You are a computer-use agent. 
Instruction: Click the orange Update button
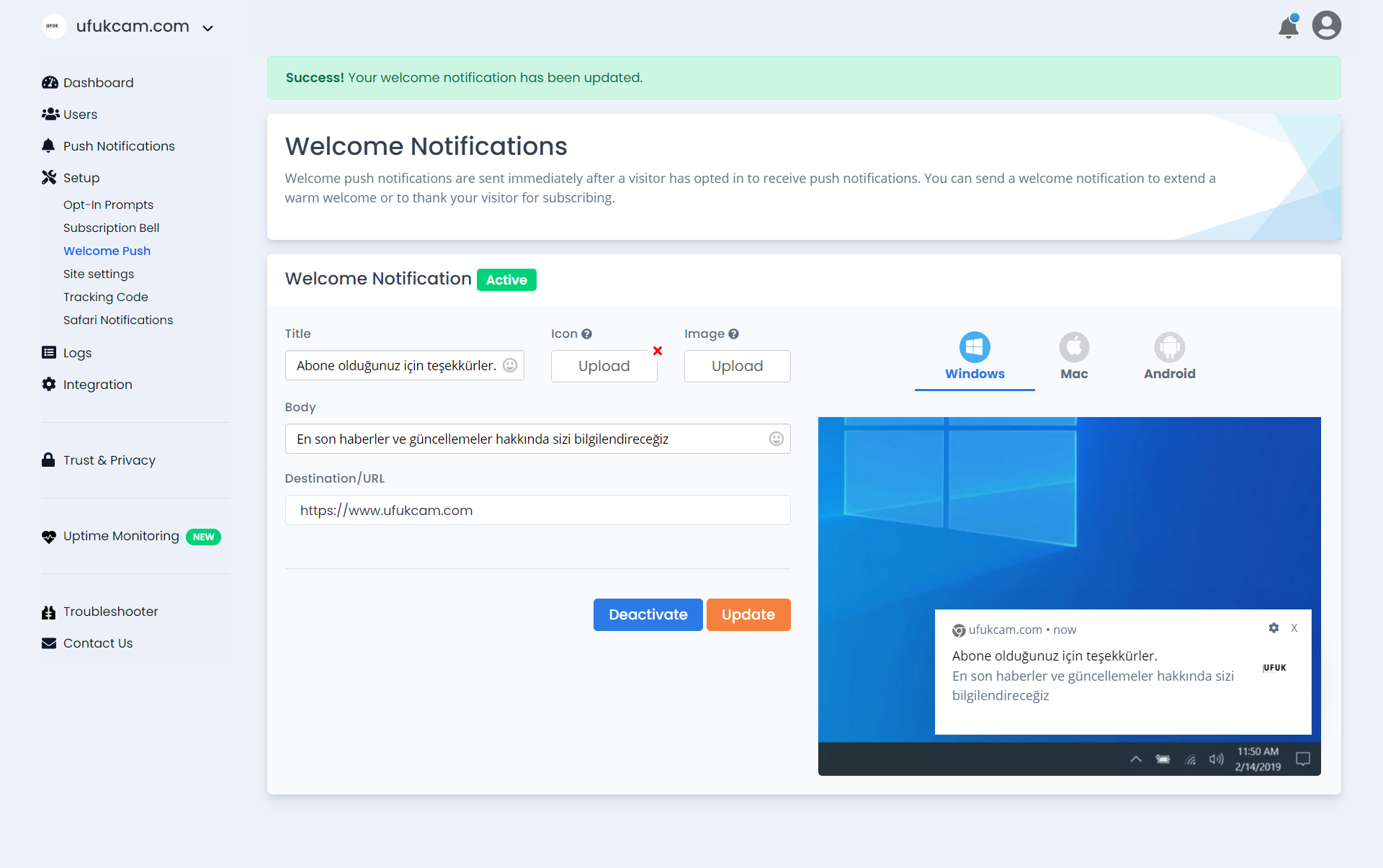(748, 614)
